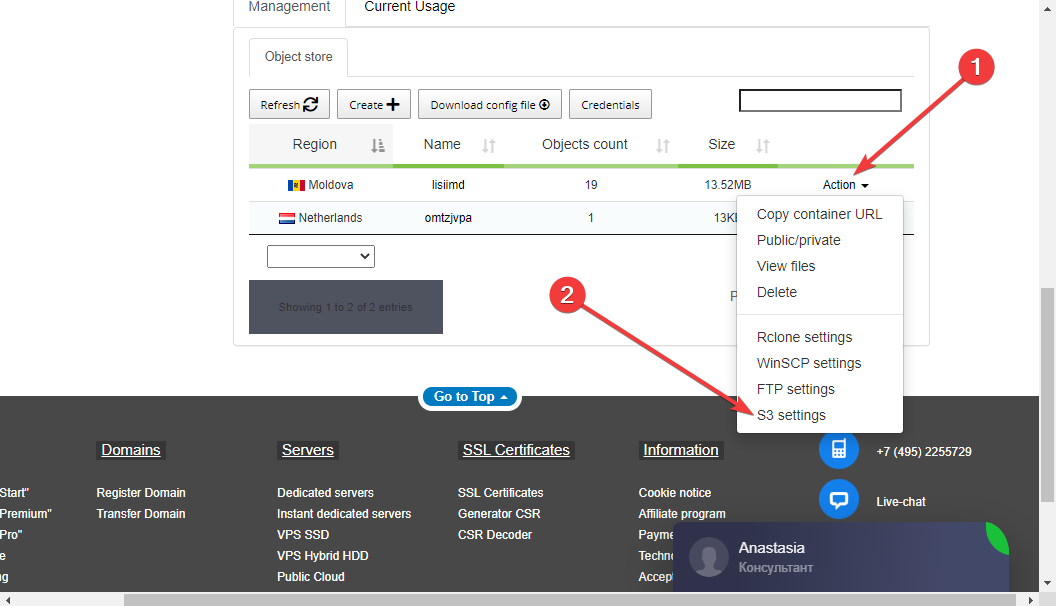Open the Credentials dialog
This screenshot has width=1056, height=606.
[x=610, y=105]
